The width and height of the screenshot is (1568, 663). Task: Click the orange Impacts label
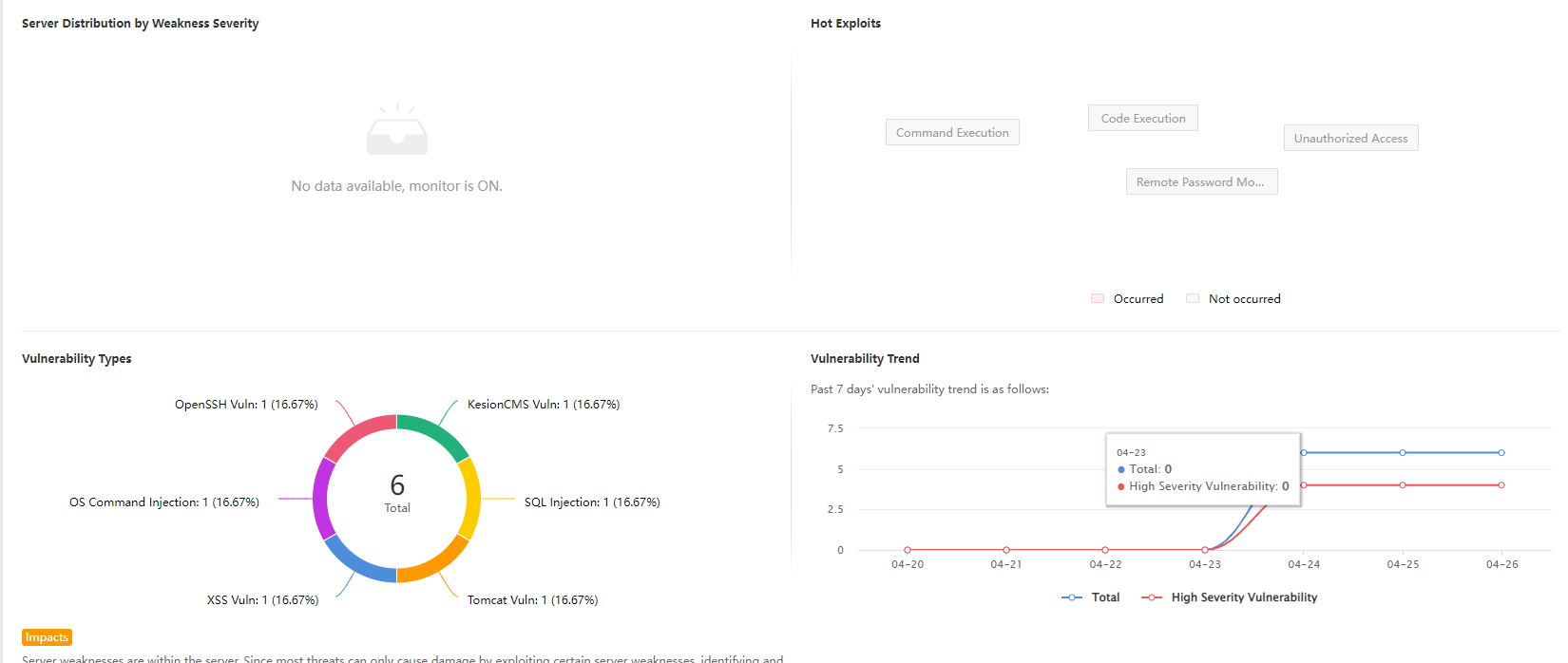tap(47, 637)
